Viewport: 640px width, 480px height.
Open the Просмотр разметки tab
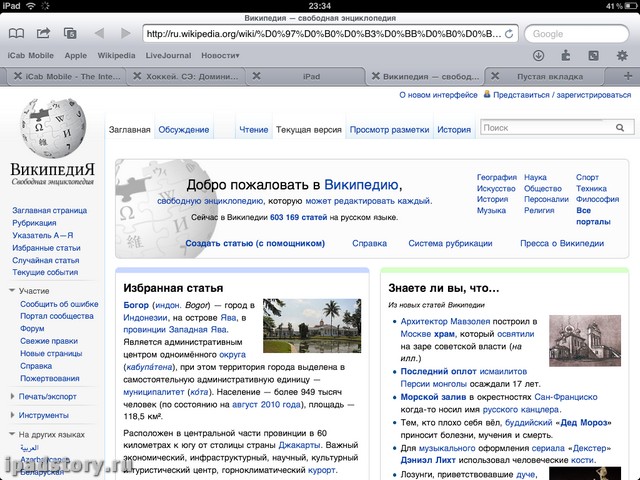click(x=389, y=130)
